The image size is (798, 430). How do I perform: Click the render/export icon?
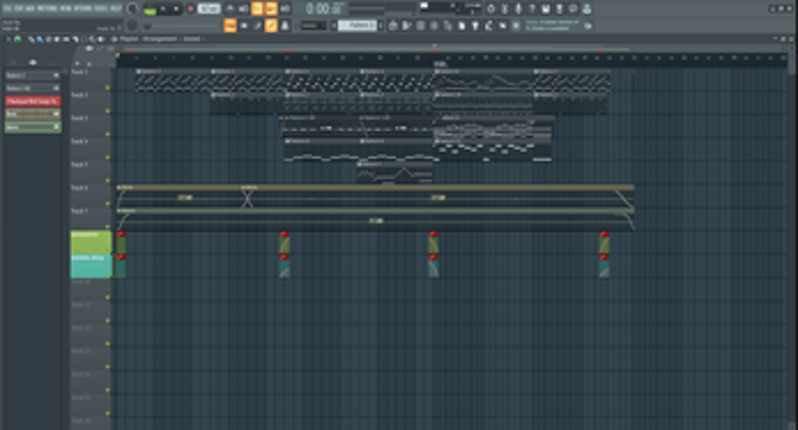click(x=559, y=9)
